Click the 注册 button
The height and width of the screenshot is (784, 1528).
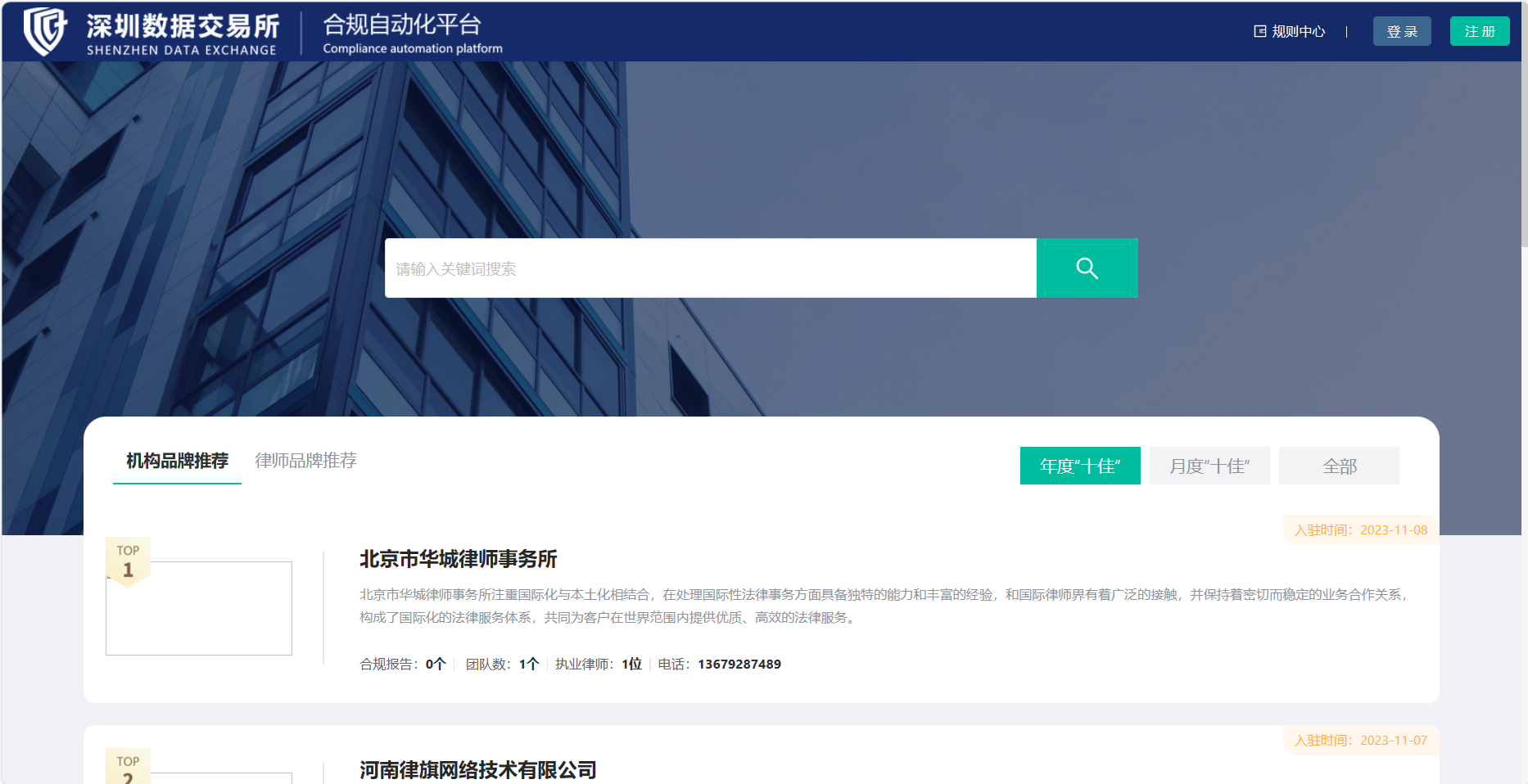[1480, 31]
